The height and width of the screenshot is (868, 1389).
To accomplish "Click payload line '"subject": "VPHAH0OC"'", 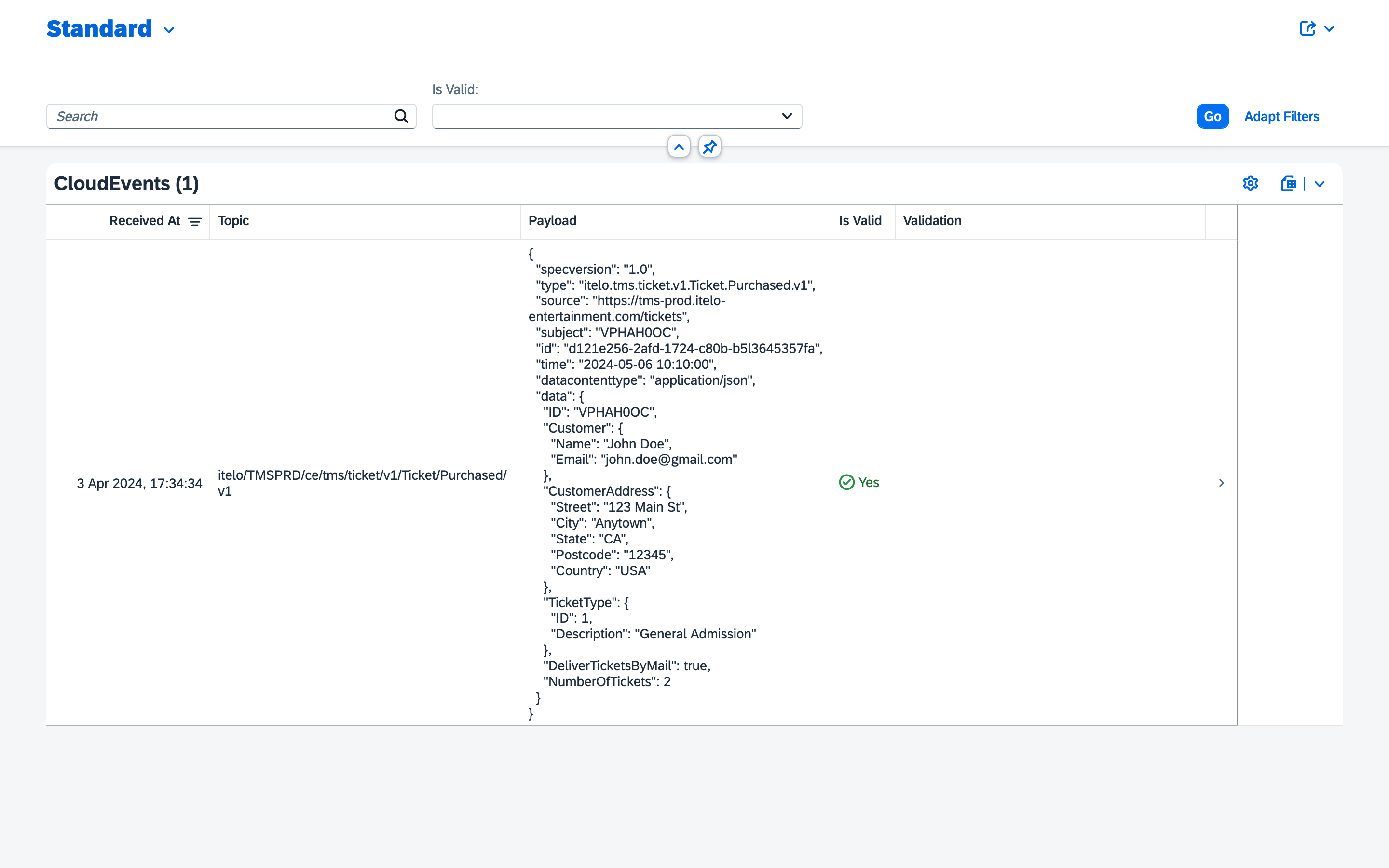I will (607, 333).
